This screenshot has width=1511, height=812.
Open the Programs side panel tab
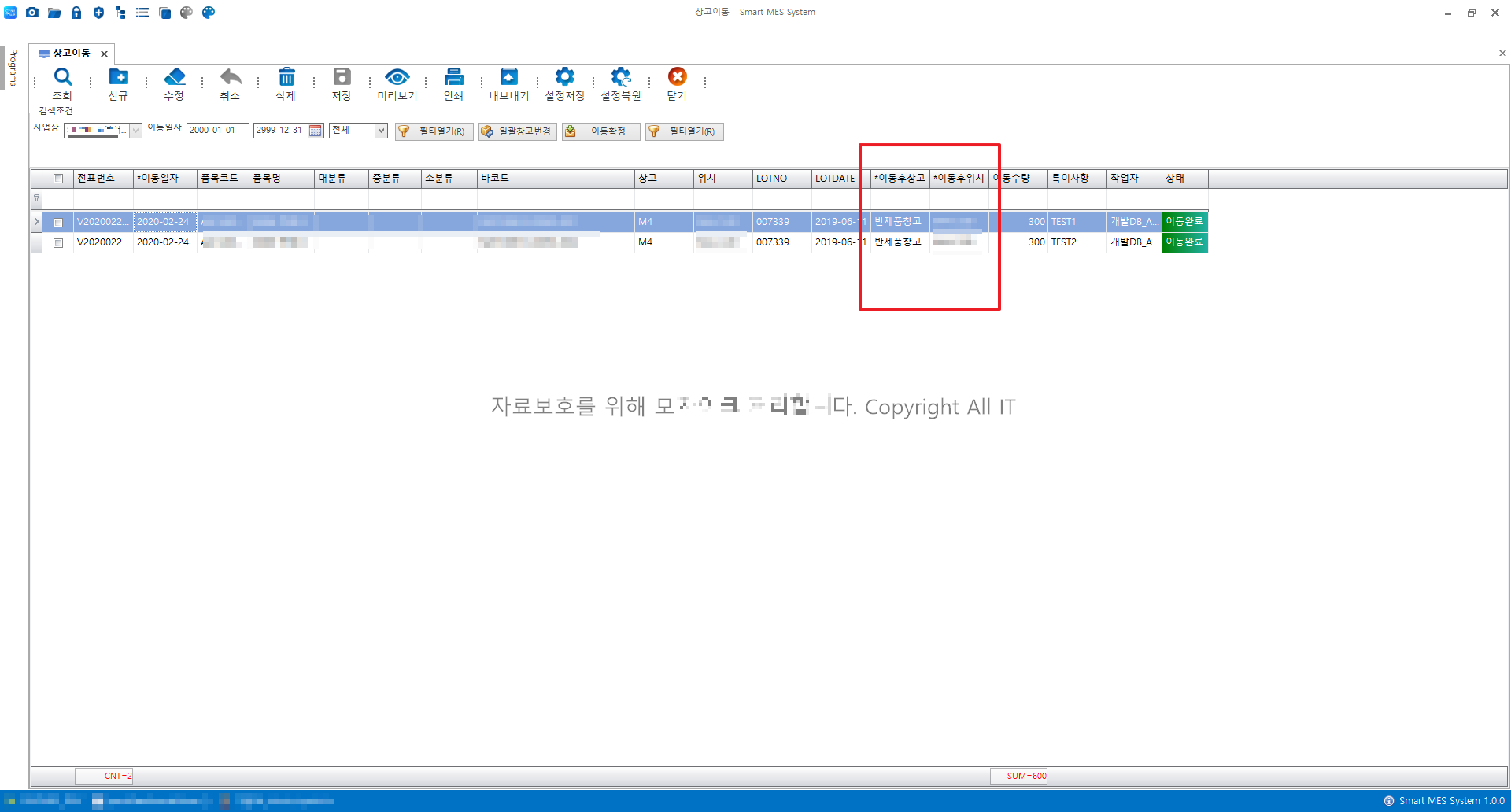[13, 67]
